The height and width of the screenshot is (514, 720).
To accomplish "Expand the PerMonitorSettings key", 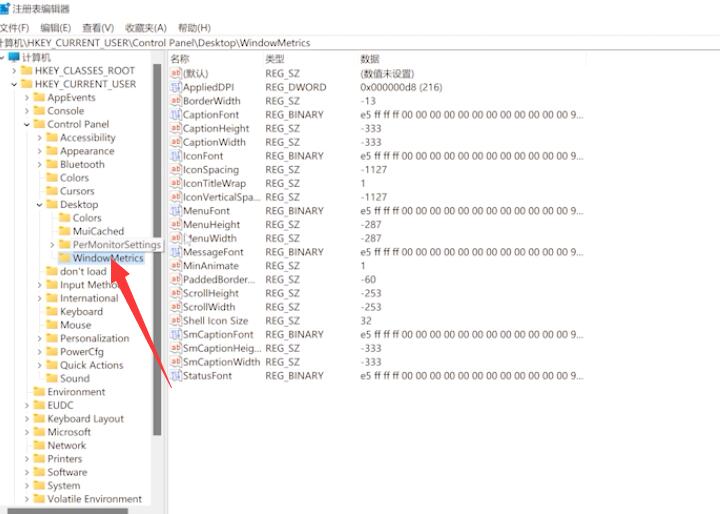I will pos(51,245).
